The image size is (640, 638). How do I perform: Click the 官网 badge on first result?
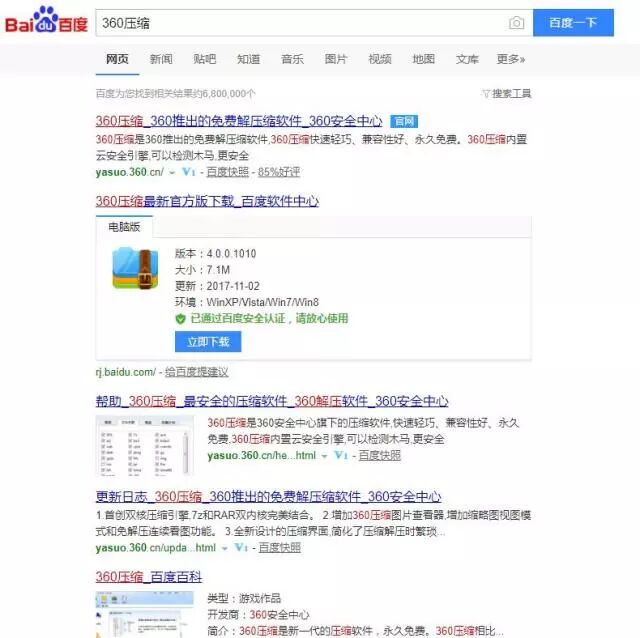click(x=404, y=121)
